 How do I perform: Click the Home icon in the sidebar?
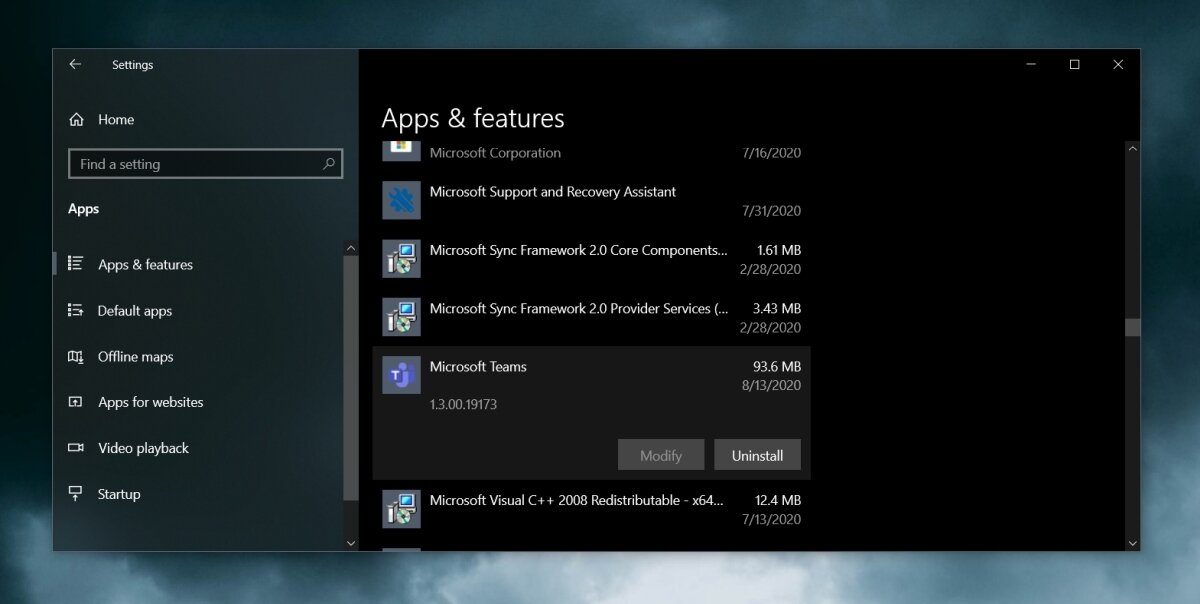point(75,119)
